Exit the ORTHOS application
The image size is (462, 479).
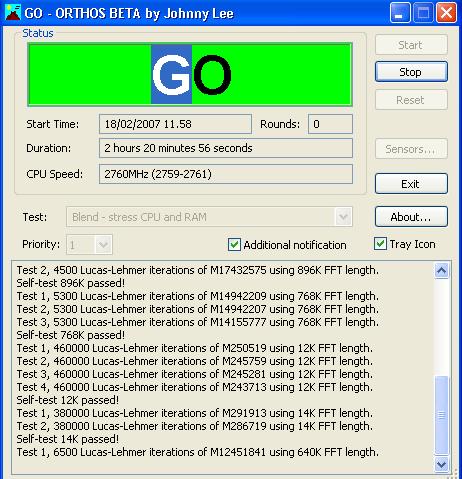tap(411, 184)
